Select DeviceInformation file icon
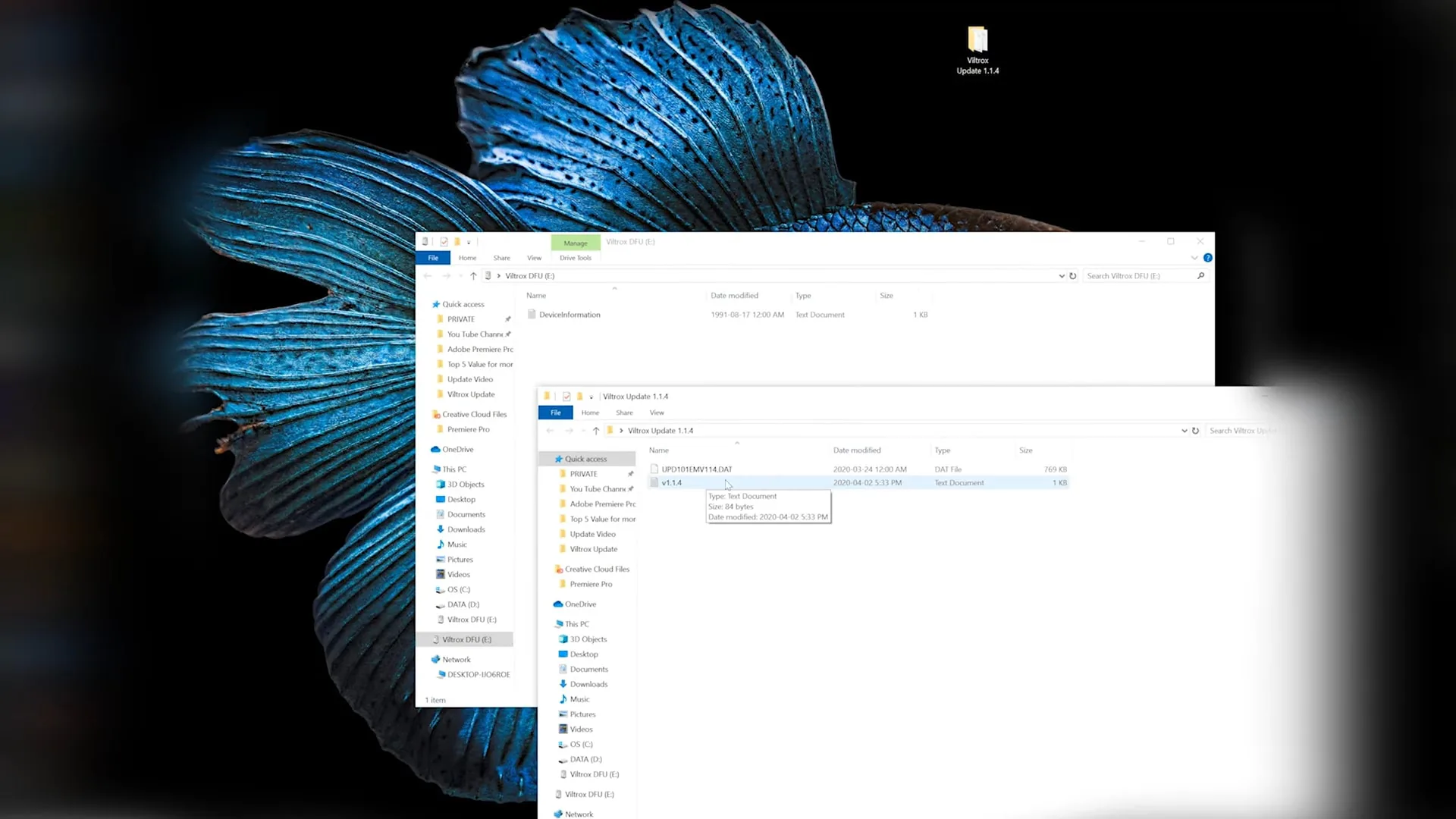Image resolution: width=1456 pixels, height=819 pixels. pos(532,315)
